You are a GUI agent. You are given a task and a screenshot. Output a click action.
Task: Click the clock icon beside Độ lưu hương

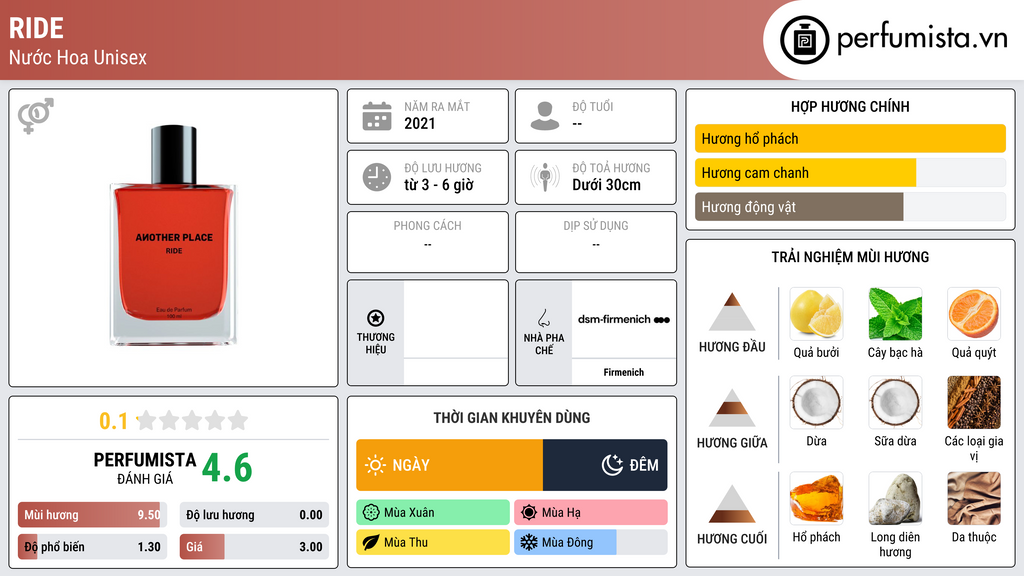pos(377,177)
